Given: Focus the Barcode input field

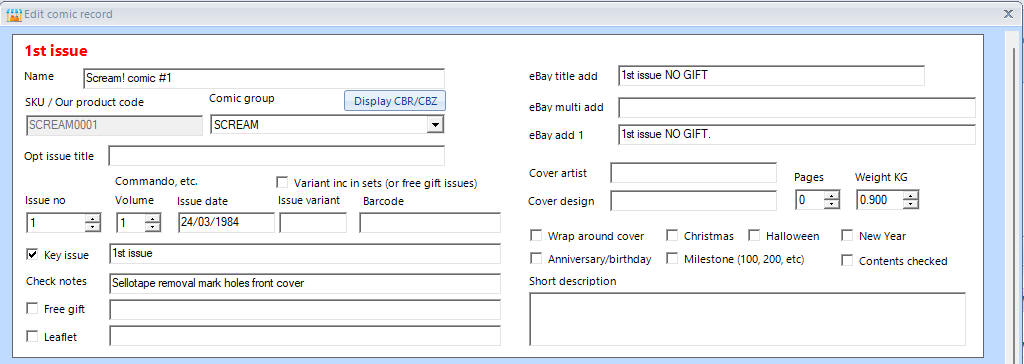Looking at the screenshot, I should (430, 222).
